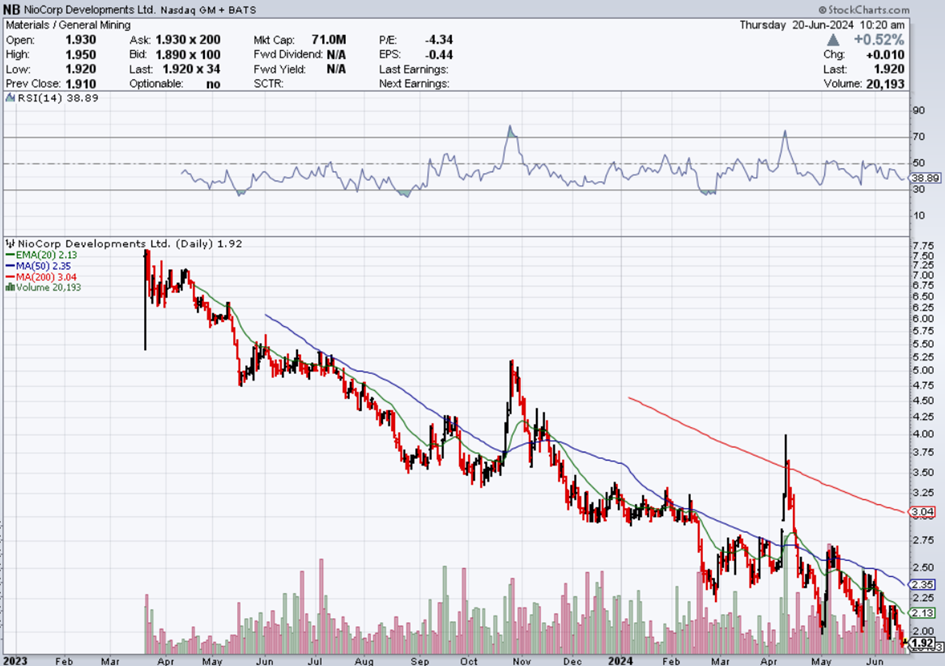Click the green 2.13 EMA price-axis tag
The image size is (945, 666).
[x=922, y=613]
